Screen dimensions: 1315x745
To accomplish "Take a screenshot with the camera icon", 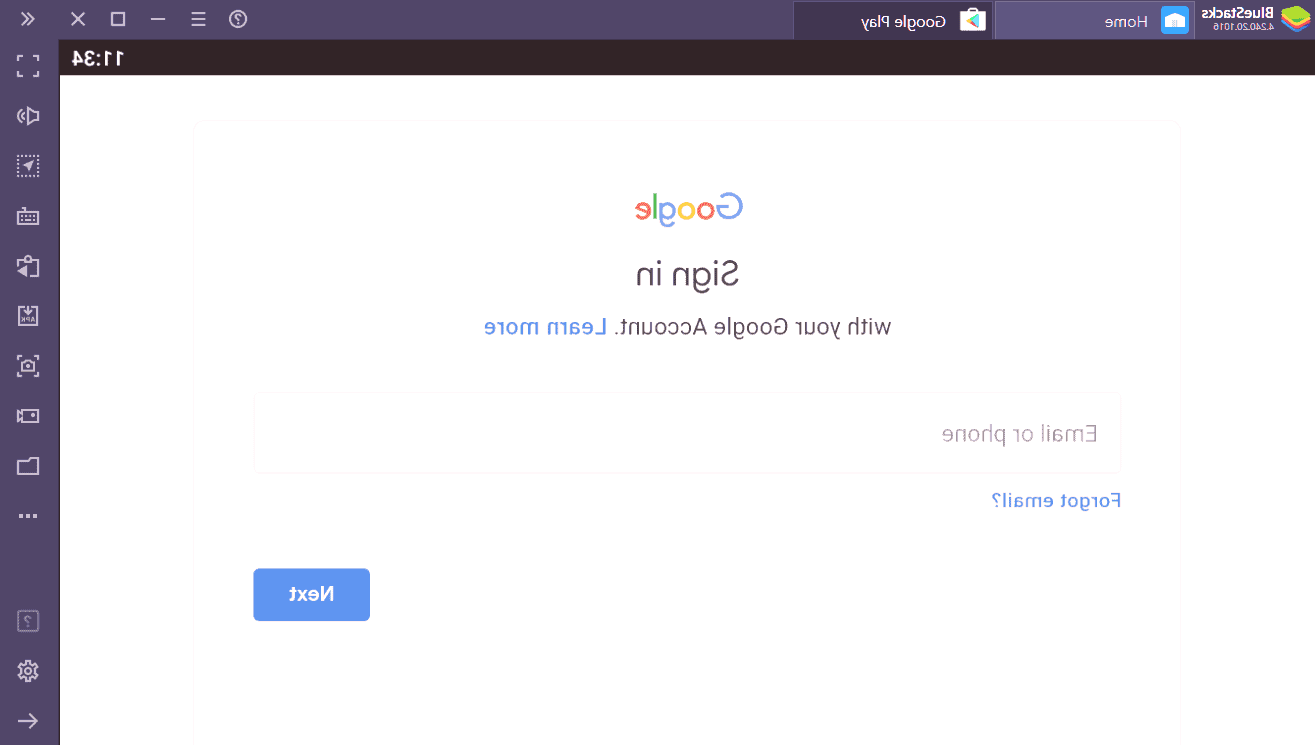I will (x=28, y=366).
